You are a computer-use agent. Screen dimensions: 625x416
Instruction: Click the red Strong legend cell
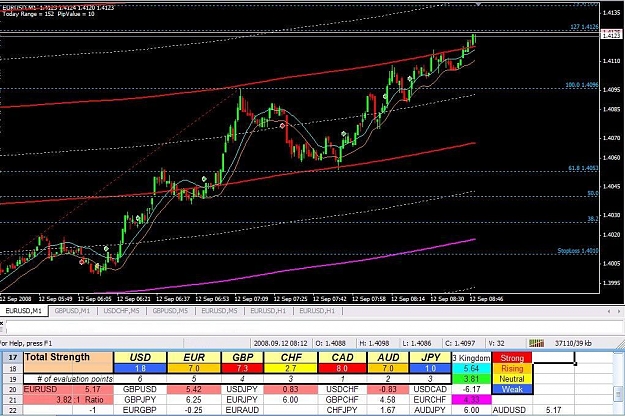point(512,358)
